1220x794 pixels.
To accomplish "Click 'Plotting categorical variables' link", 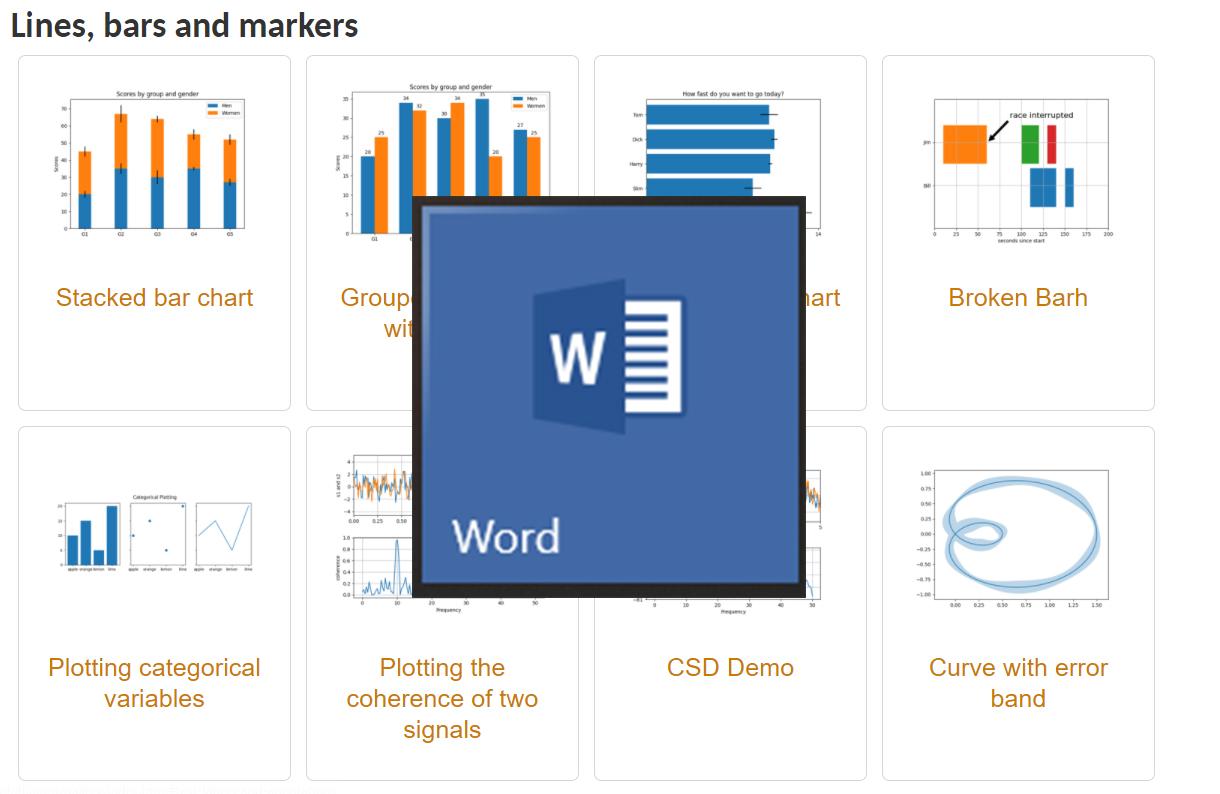I will click(x=154, y=683).
